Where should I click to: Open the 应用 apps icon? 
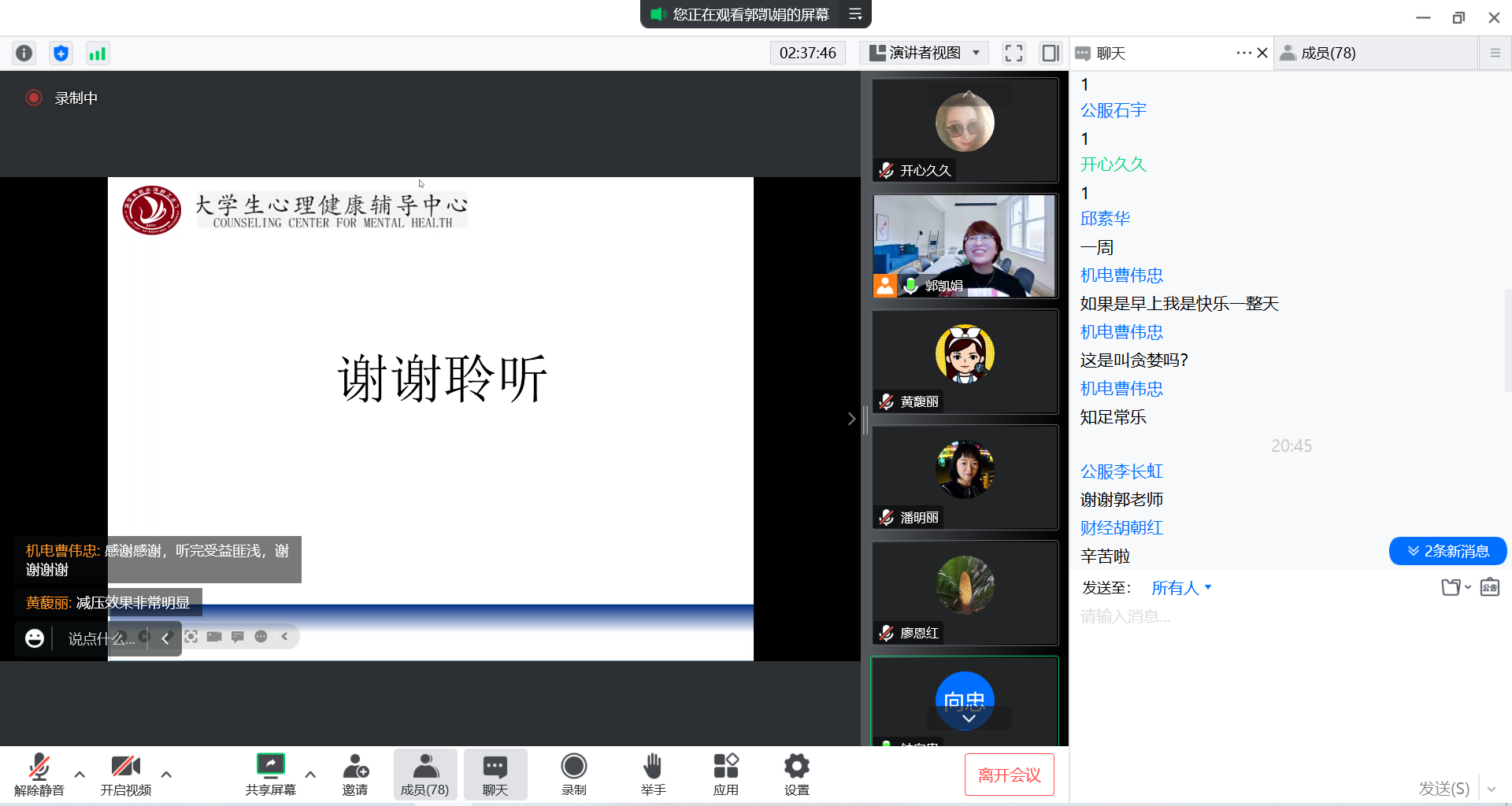pos(725,775)
